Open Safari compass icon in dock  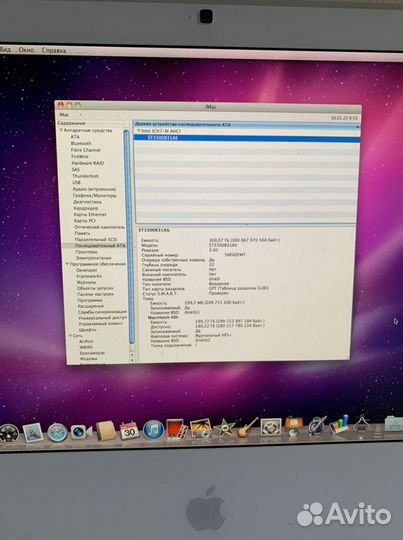(x=57, y=433)
